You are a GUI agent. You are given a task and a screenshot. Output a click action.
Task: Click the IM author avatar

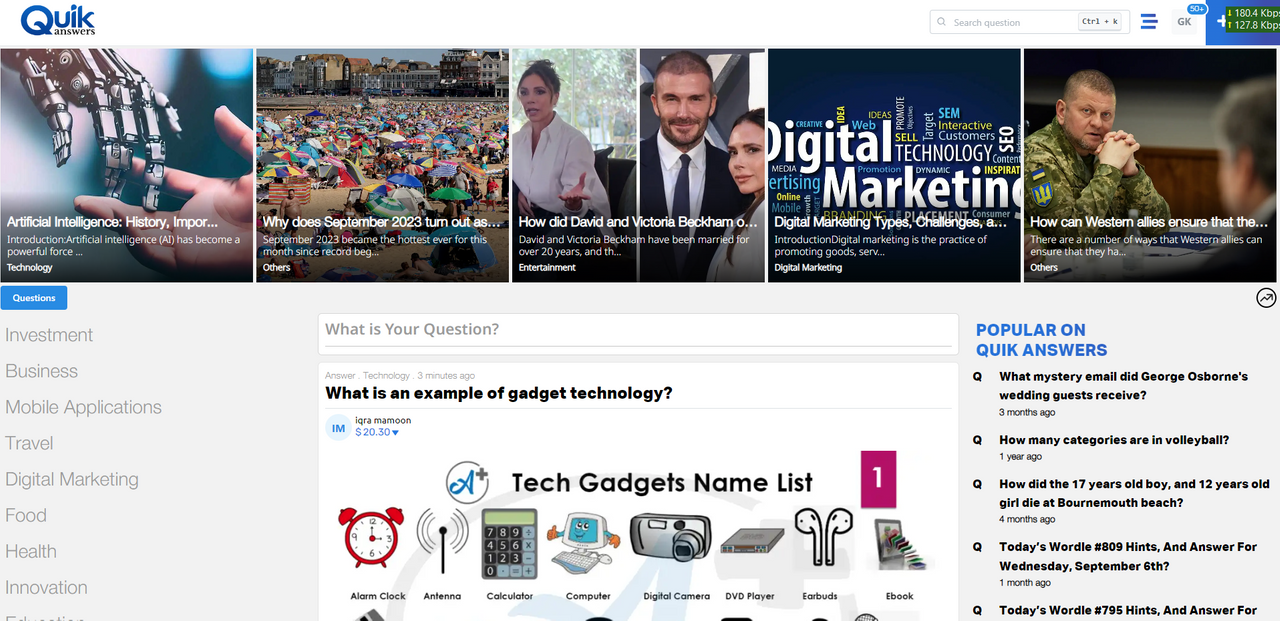[338, 428]
